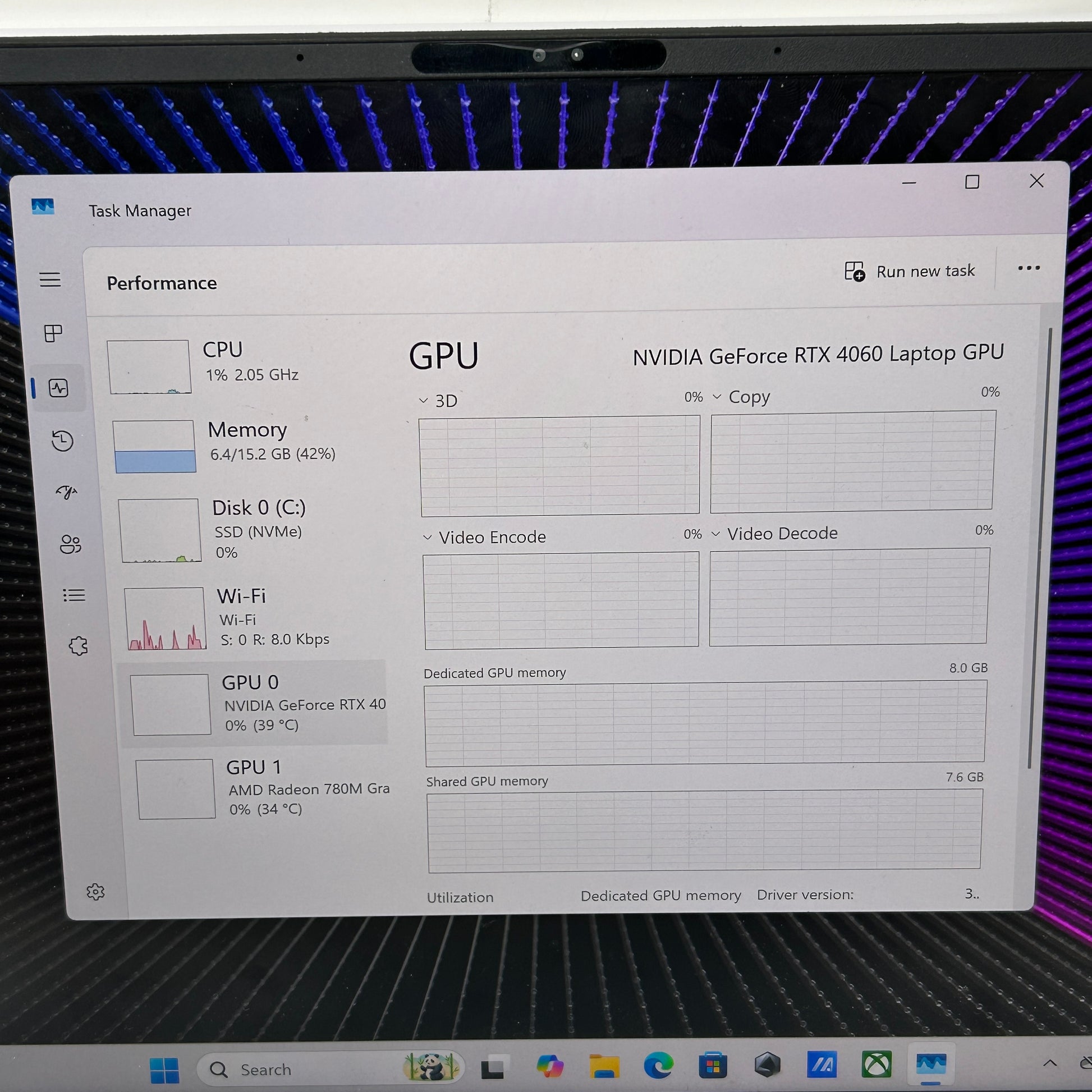Click the Run new task button

pyautogui.click(x=910, y=271)
